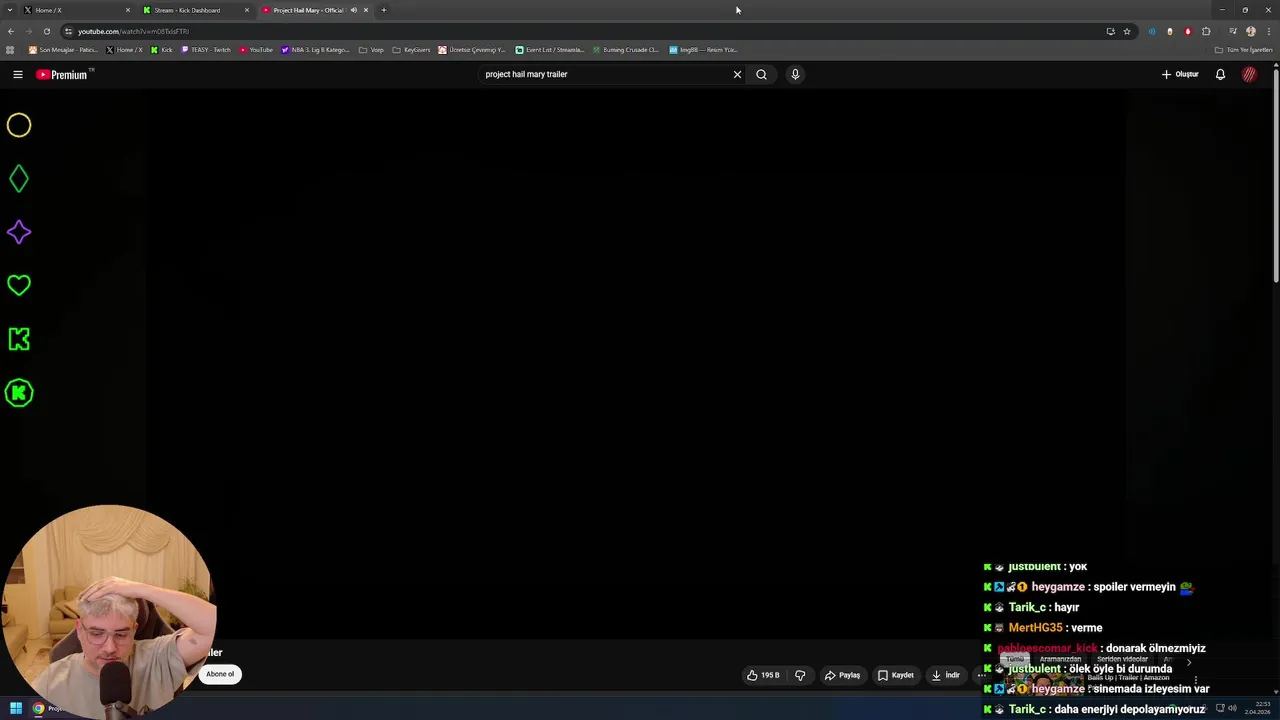Image resolution: width=1280 pixels, height=720 pixels.
Task: Start voice search with microphone icon
Action: coord(795,74)
